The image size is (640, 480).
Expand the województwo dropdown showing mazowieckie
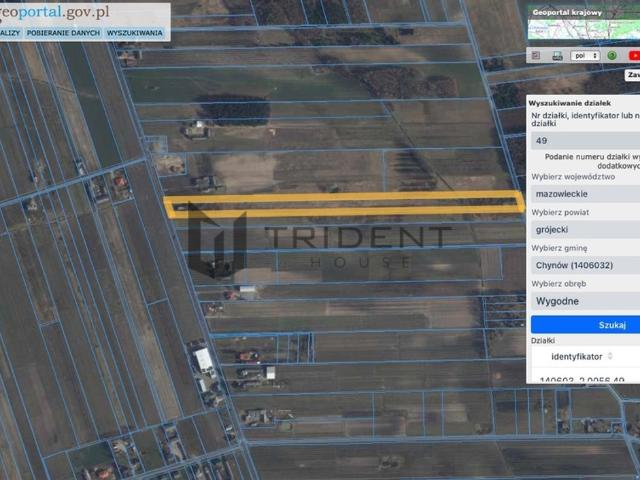(585, 194)
